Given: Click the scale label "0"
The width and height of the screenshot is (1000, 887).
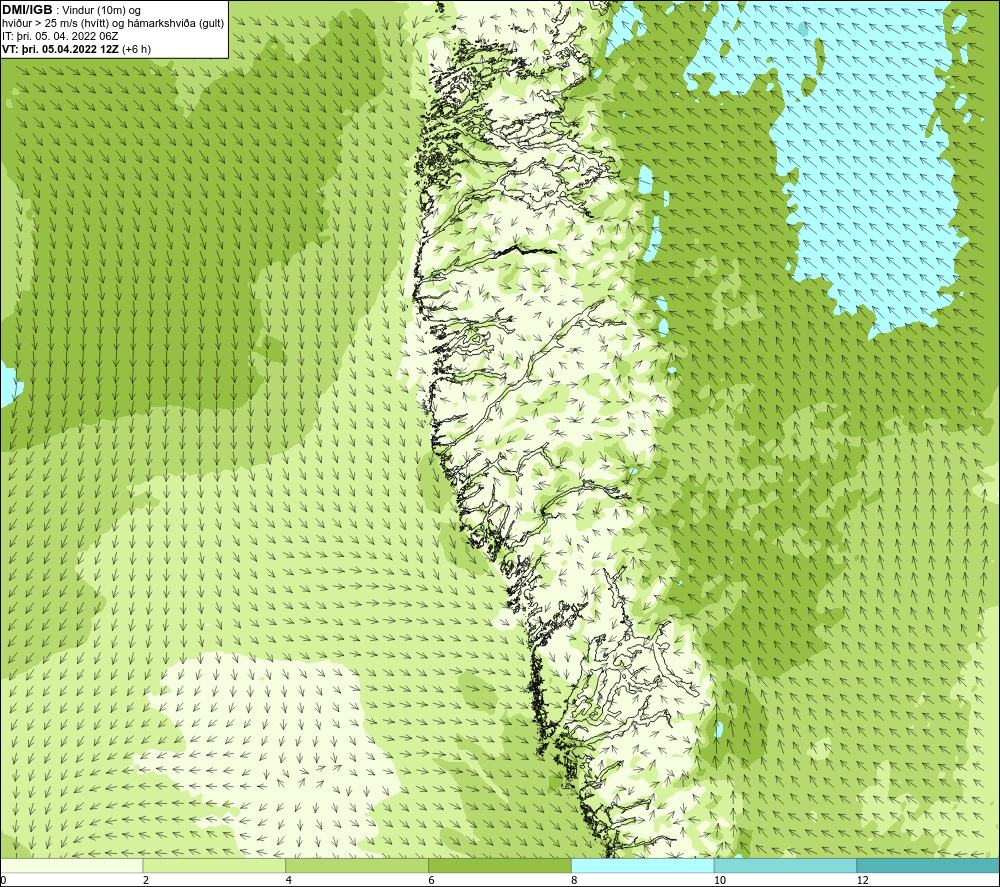Looking at the screenshot, I should [x=3, y=881].
